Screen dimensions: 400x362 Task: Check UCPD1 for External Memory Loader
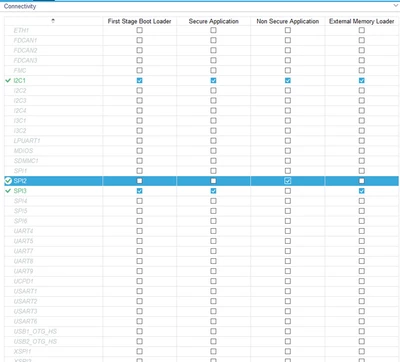(x=362, y=281)
